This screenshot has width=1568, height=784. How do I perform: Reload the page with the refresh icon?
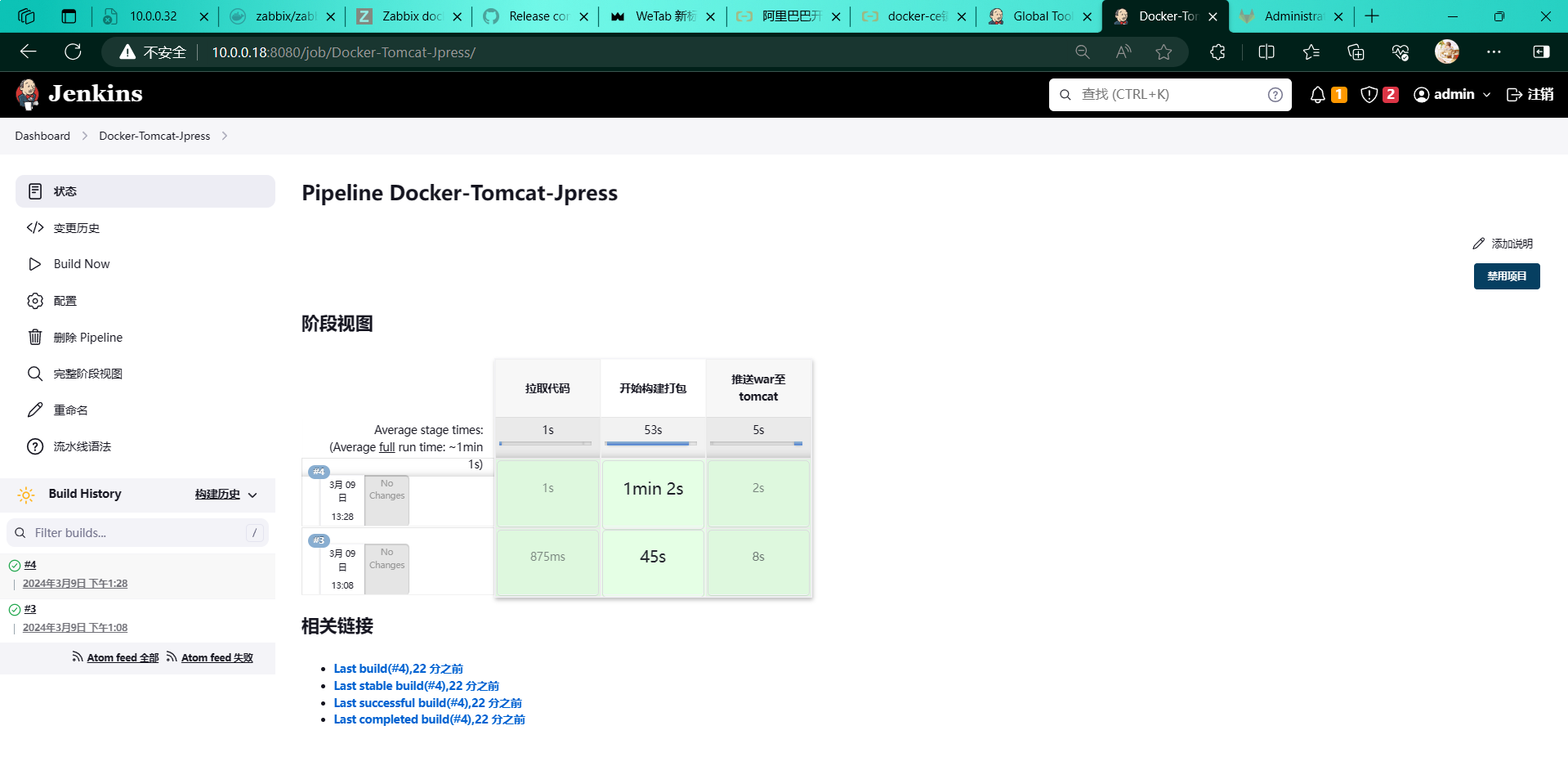point(73,52)
